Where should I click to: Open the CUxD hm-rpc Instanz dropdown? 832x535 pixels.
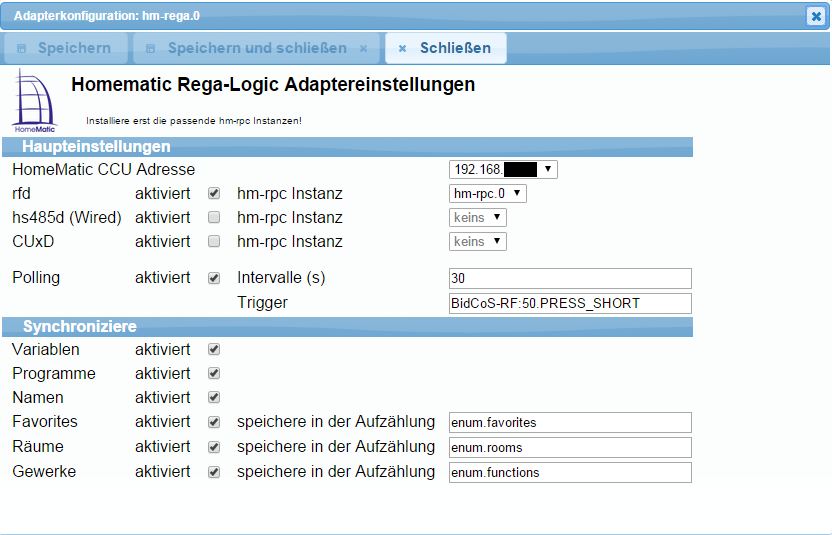tap(478, 241)
